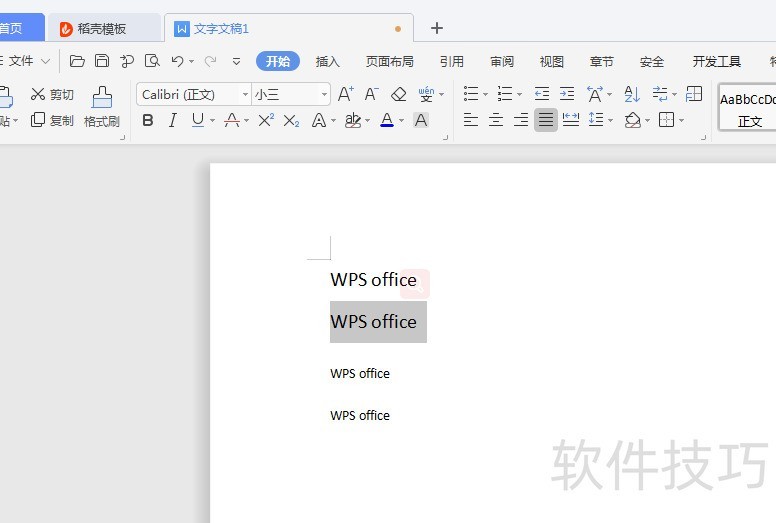Open the References (引用) tab

(x=452, y=61)
